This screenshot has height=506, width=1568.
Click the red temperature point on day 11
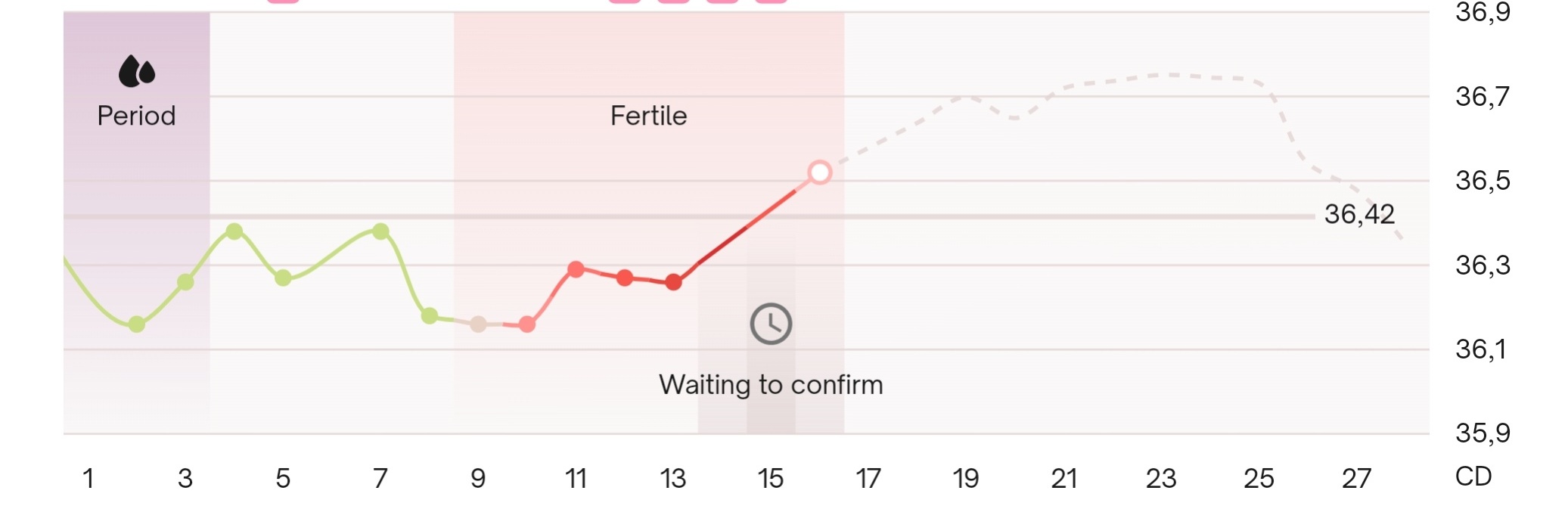[x=576, y=269]
